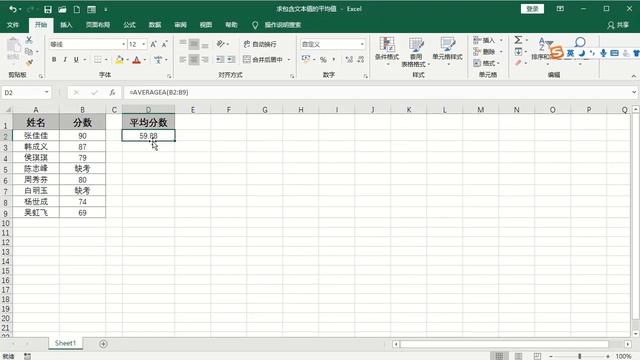The width and height of the screenshot is (640, 360).
Task: Open the Formulas (公式) tab
Action: [129, 25]
